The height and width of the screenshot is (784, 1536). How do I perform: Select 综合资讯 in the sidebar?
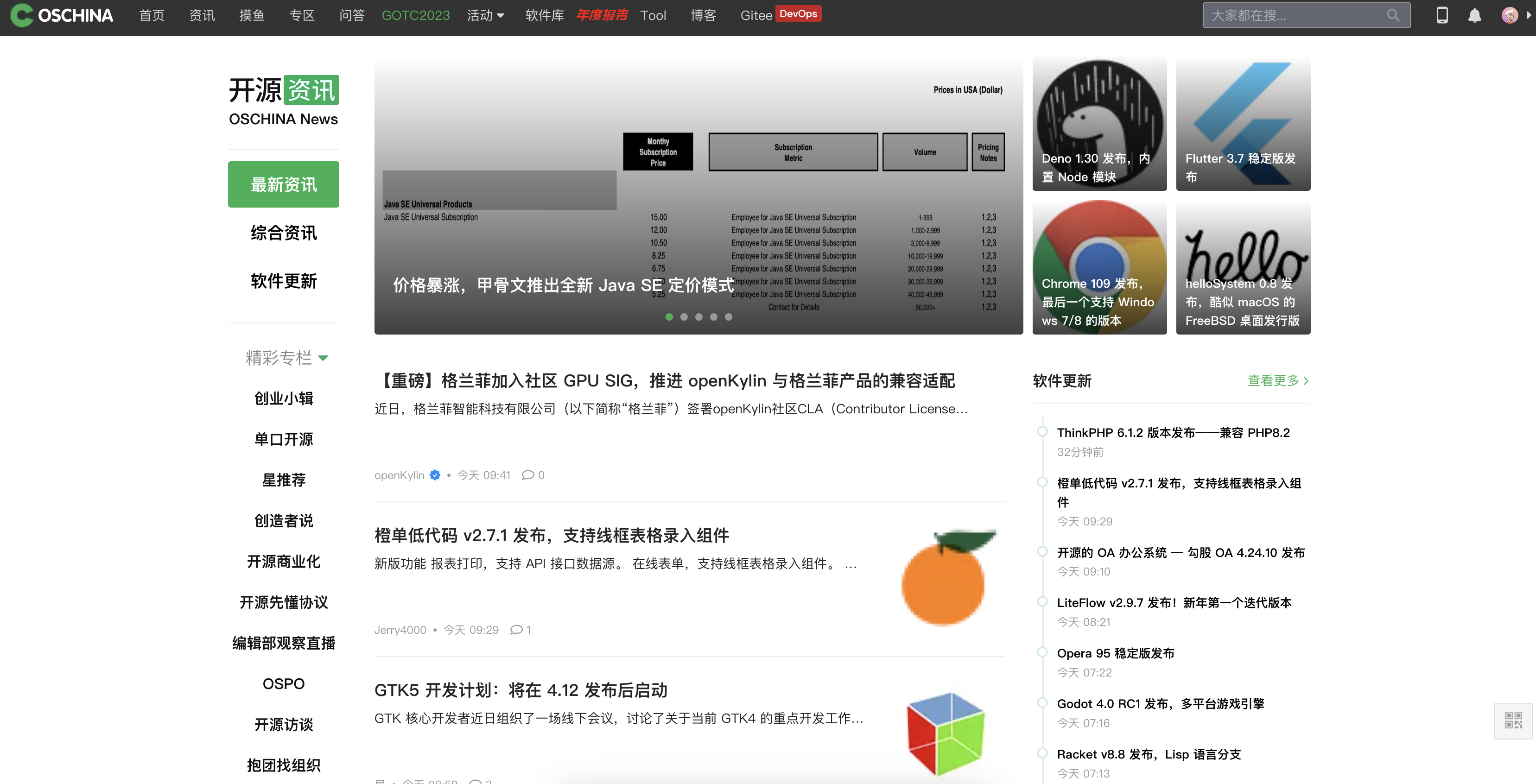(283, 233)
